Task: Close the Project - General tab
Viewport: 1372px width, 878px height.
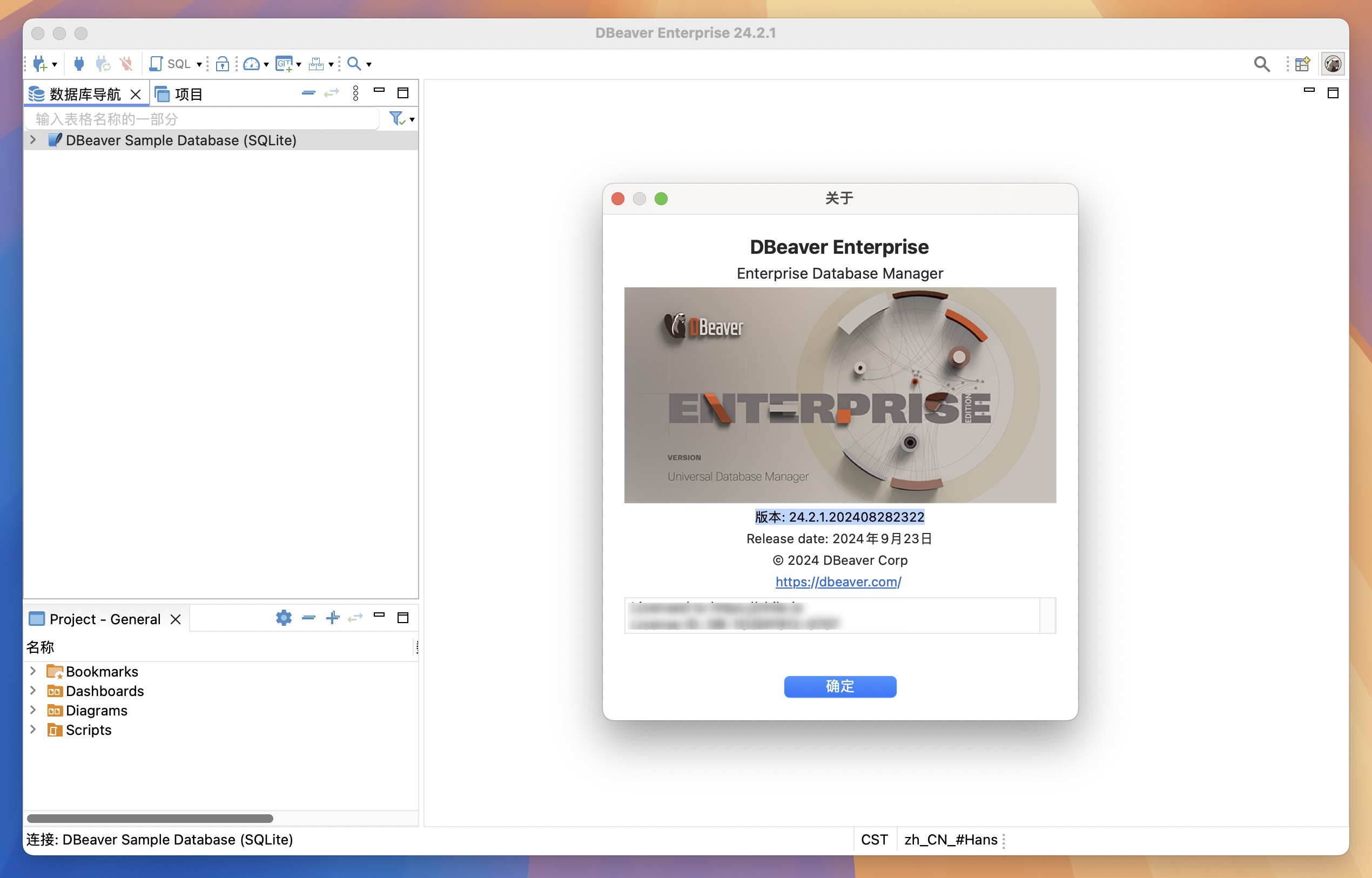Action: [x=176, y=619]
